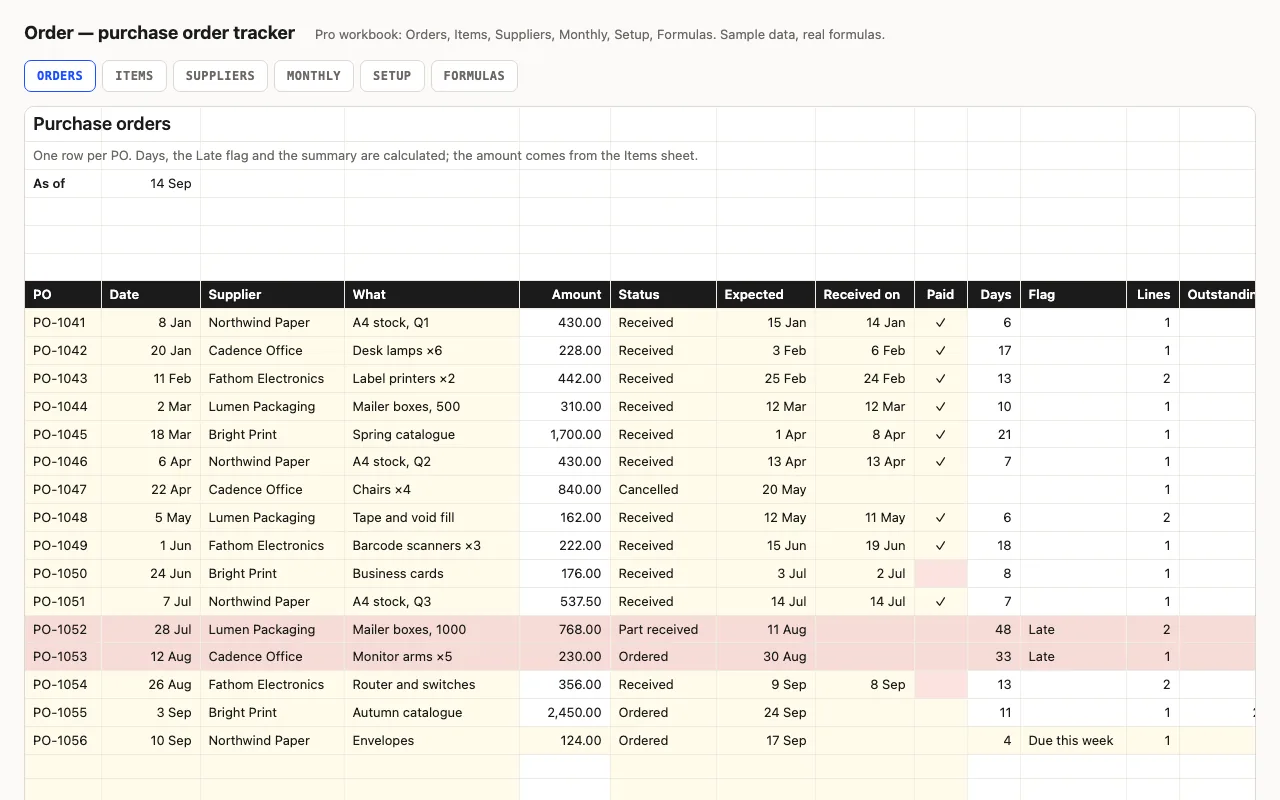Viewport: 1280px width, 800px height.
Task: Click the Barcode scanners ×3 cell
Action: coord(432,546)
